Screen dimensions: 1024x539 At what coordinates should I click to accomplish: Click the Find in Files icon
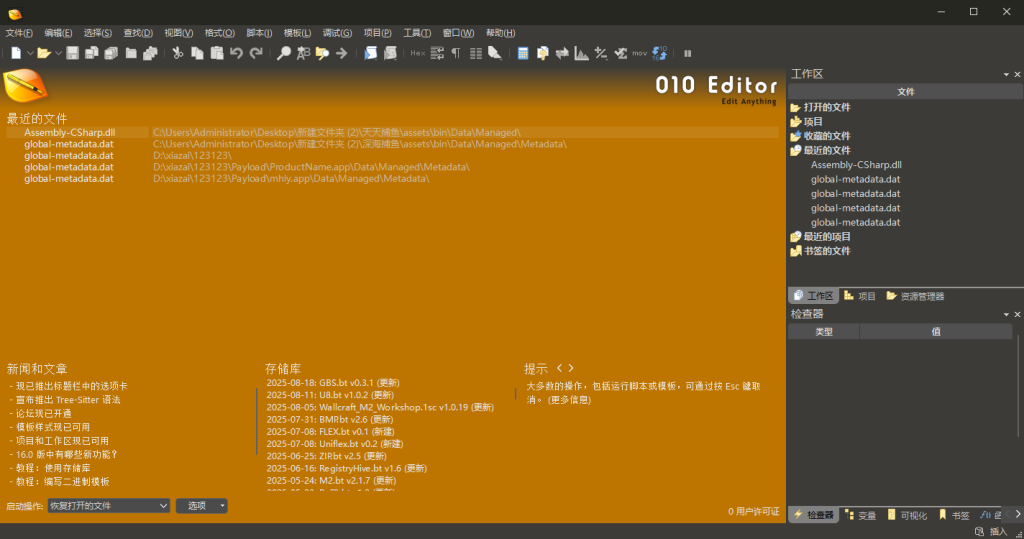point(323,54)
